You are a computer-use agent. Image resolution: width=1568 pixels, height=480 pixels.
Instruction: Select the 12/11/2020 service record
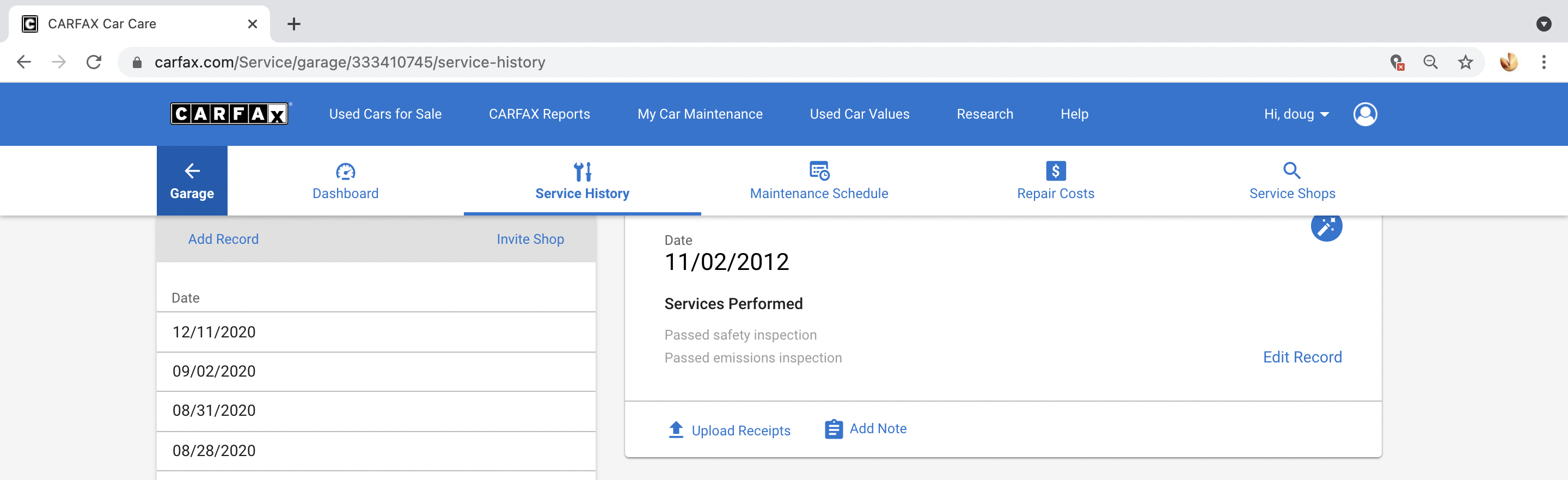point(376,332)
